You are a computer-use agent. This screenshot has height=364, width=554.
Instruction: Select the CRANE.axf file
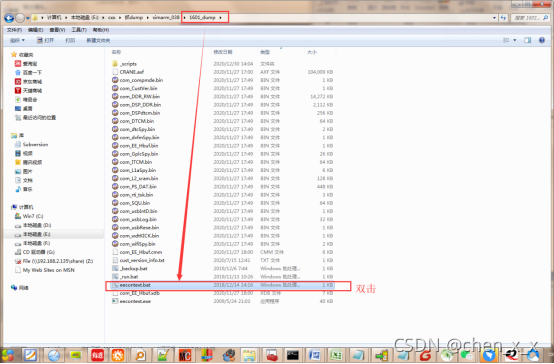coord(131,72)
